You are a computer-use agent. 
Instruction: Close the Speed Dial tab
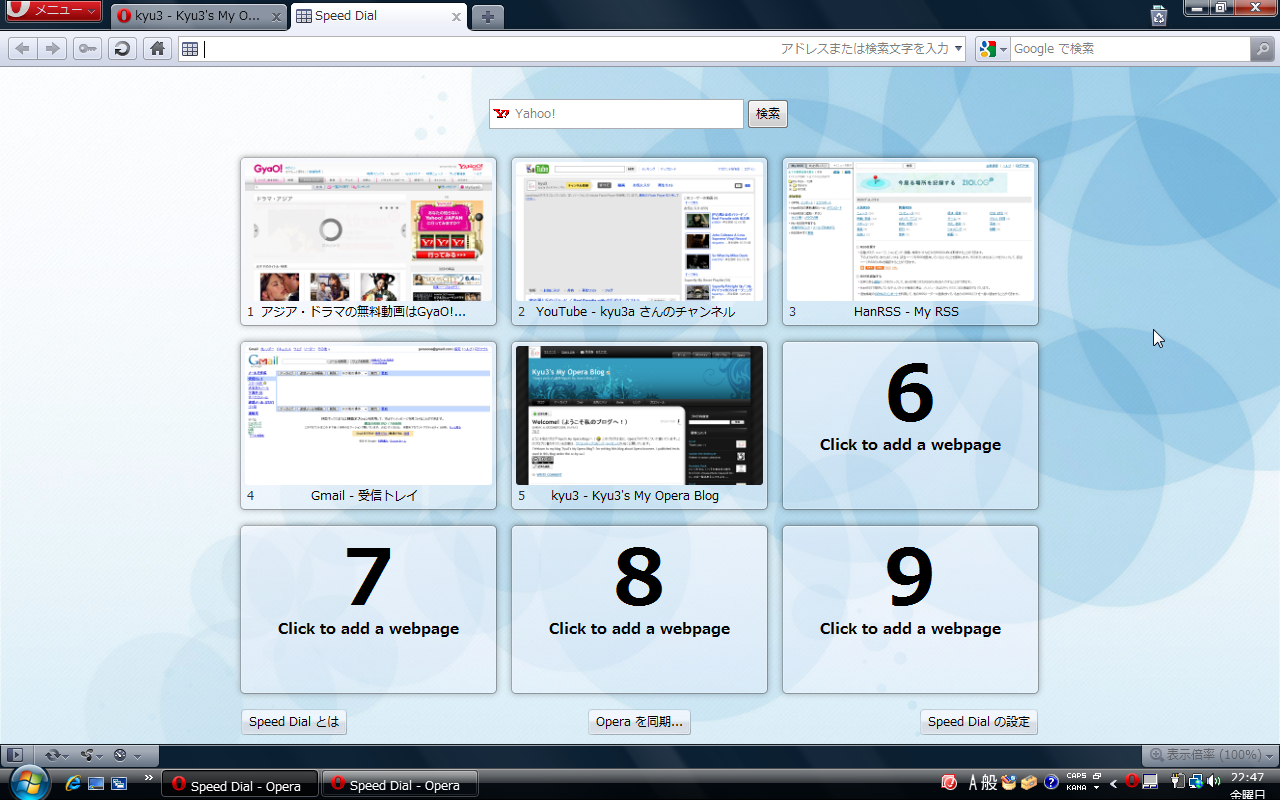click(x=456, y=17)
